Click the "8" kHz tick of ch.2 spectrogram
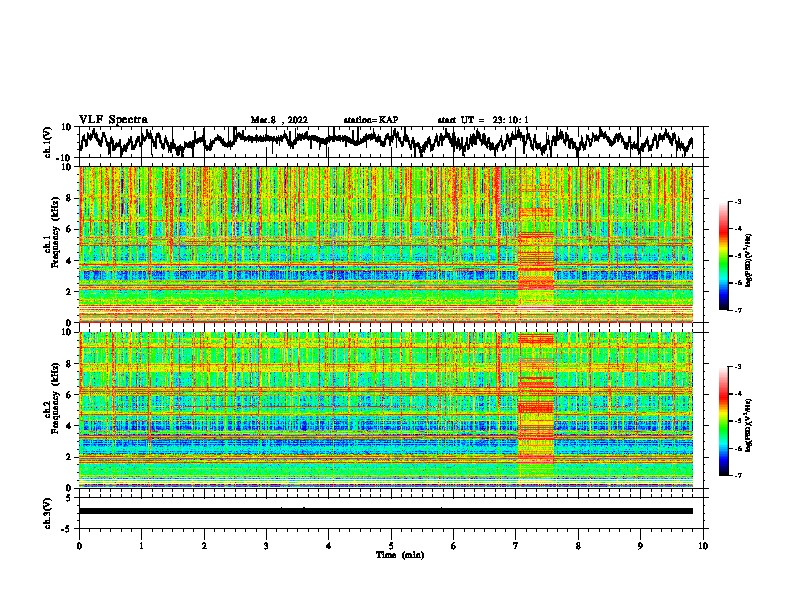792x612 pixels. pos(69,364)
